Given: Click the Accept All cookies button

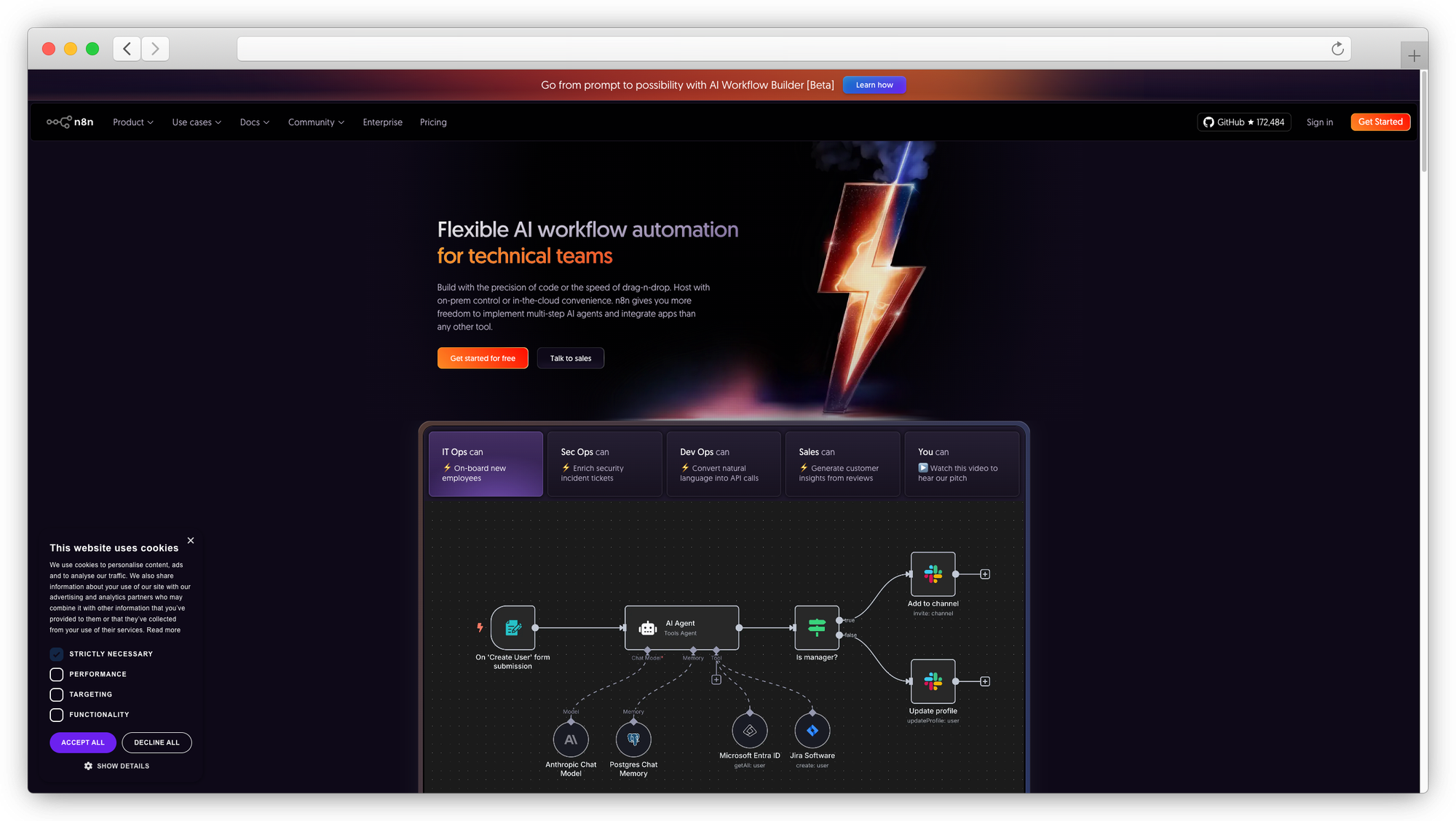Looking at the screenshot, I should 83,742.
